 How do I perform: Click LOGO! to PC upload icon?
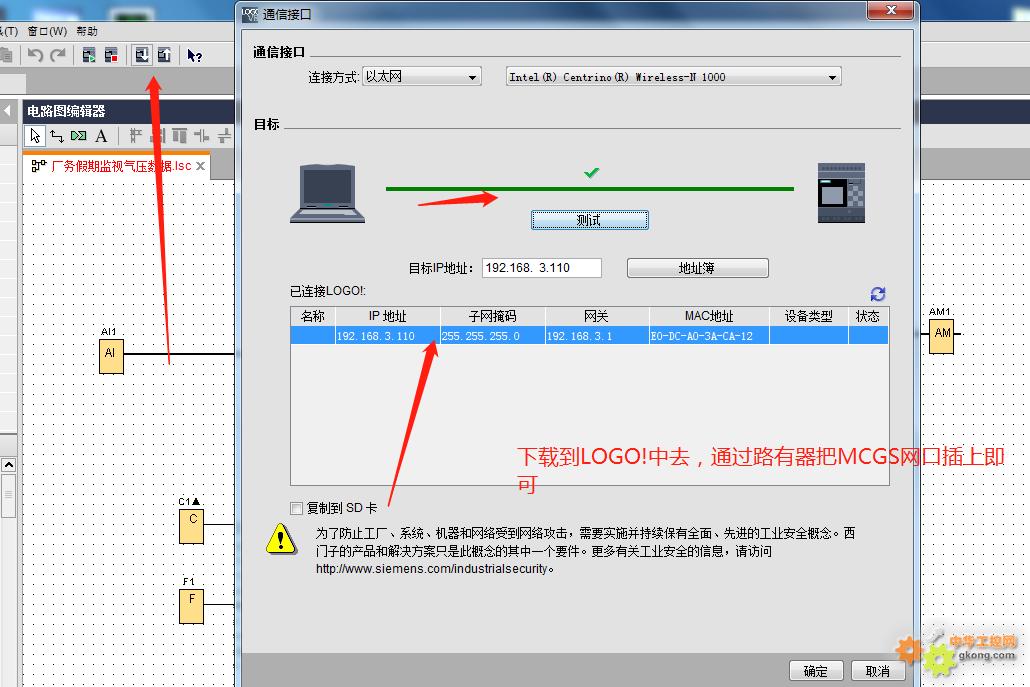164,55
